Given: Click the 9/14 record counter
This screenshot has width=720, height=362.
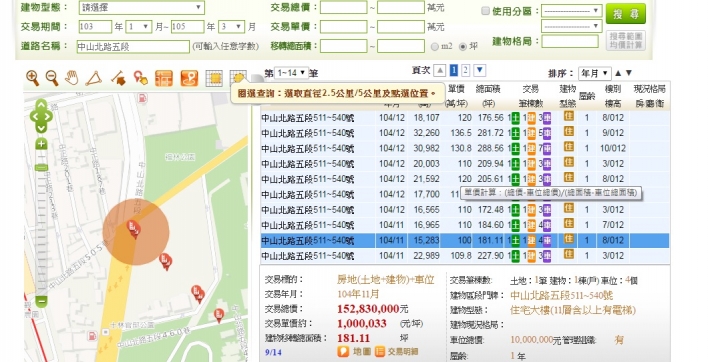Looking at the screenshot, I should click(x=273, y=352).
